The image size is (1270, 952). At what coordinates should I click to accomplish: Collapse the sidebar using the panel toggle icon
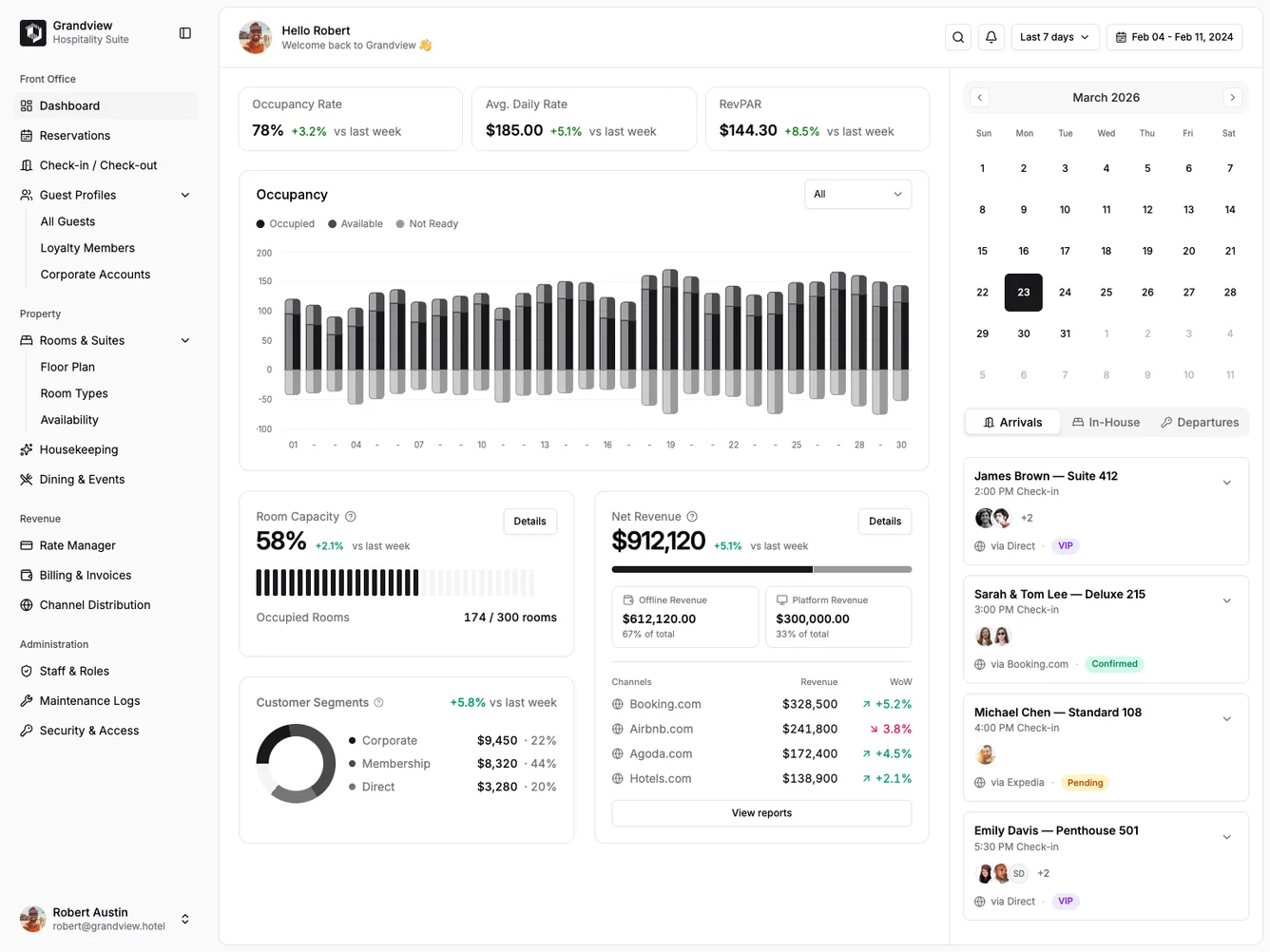pyautogui.click(x=184, y=32)
